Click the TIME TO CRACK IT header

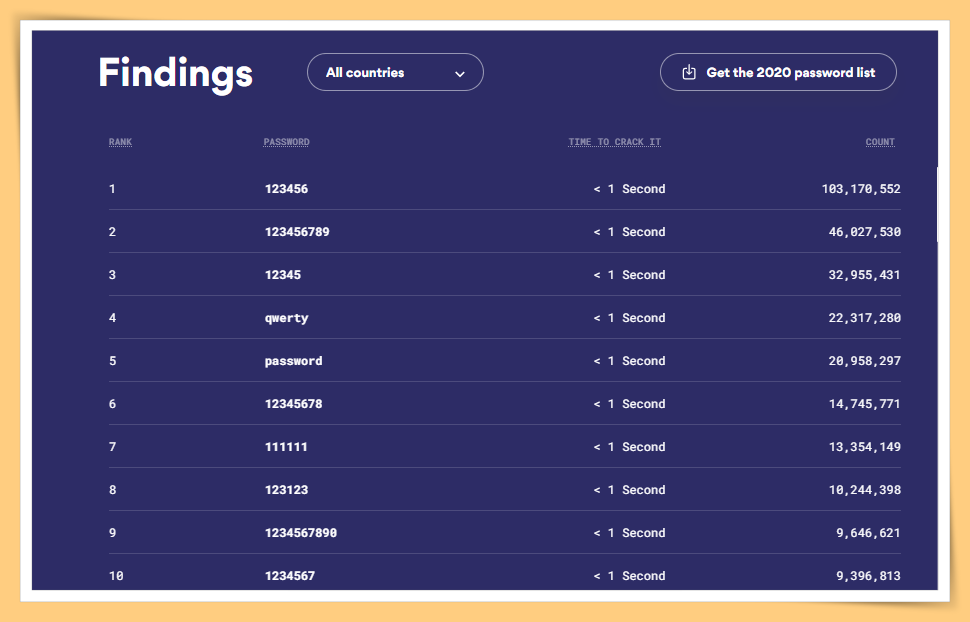tap(614, 142)
